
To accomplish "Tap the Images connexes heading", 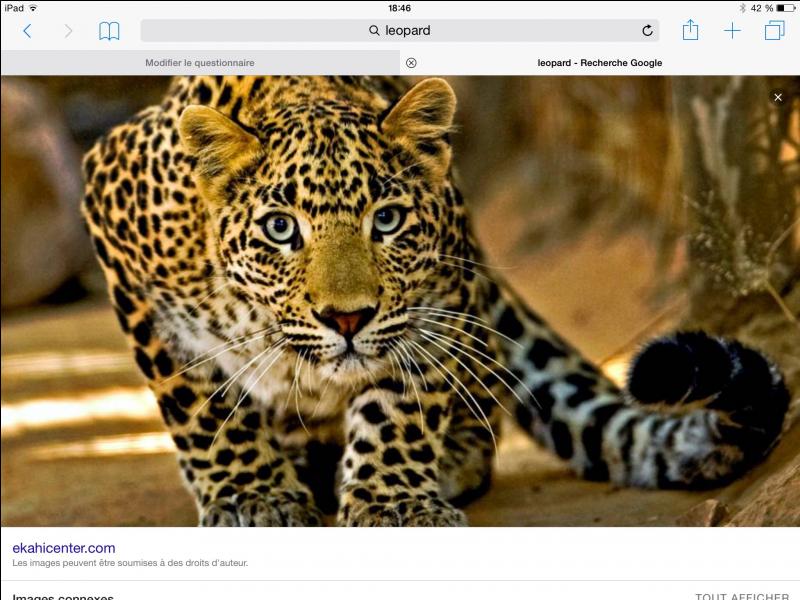I will pos(63,596).
